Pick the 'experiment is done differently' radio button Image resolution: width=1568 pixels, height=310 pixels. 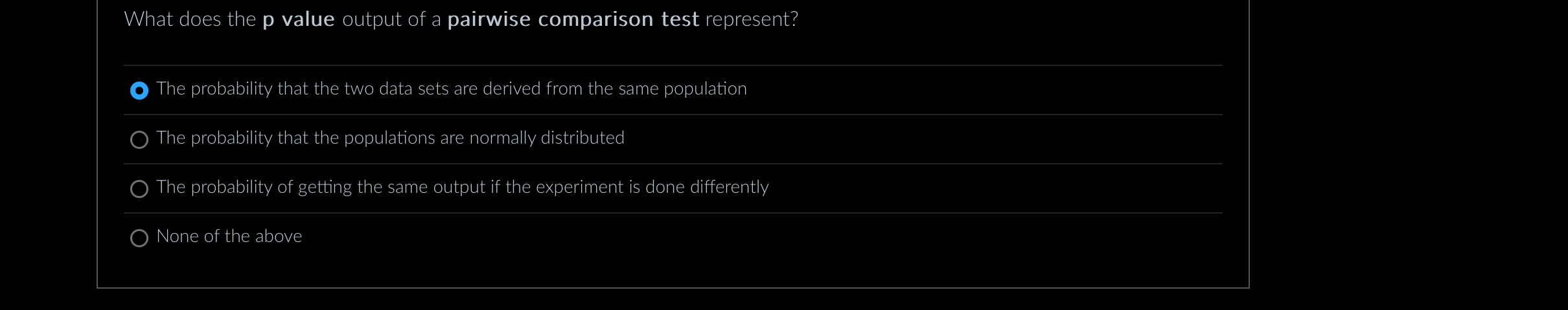coord(139,189)
